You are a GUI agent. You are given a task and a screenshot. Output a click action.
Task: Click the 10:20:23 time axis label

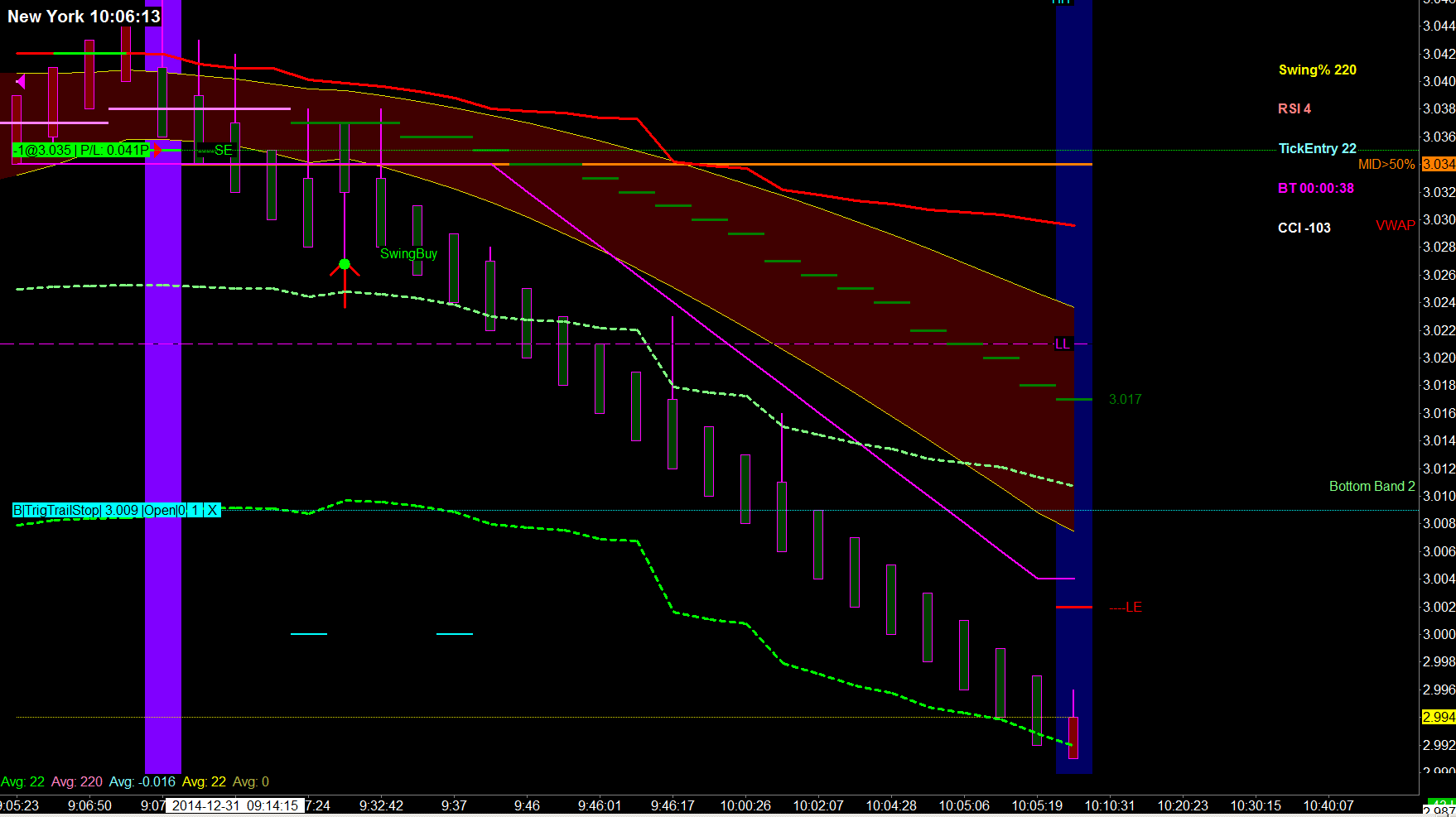(x=1183, y=805)
